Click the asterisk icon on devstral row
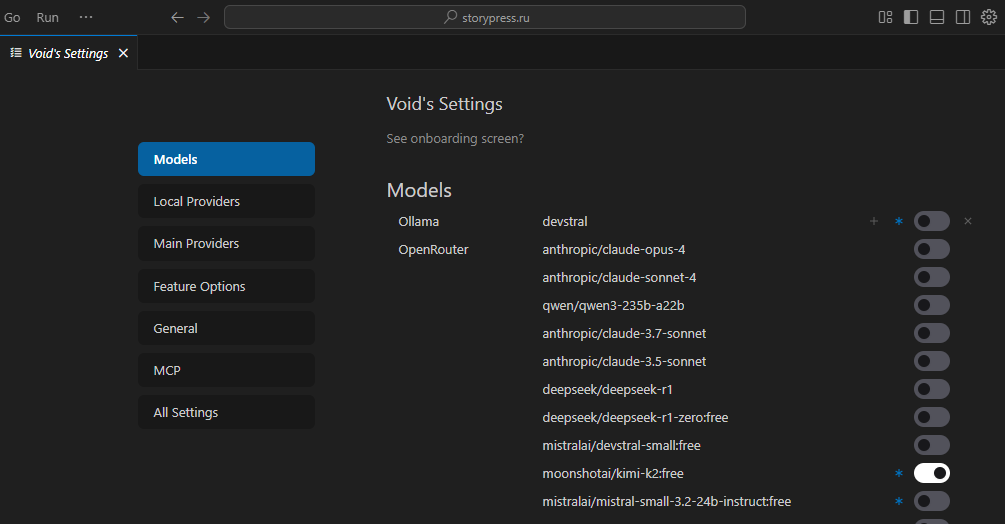Screen dimensions: 1005x524 899,221
